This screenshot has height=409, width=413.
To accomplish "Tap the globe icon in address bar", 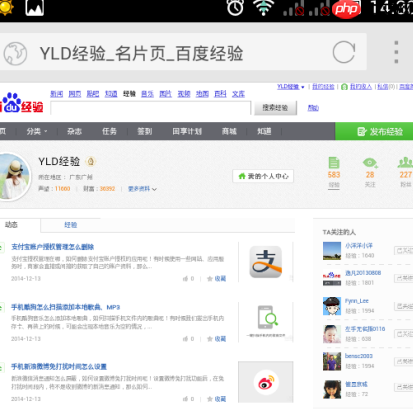I will pos(15,53).
